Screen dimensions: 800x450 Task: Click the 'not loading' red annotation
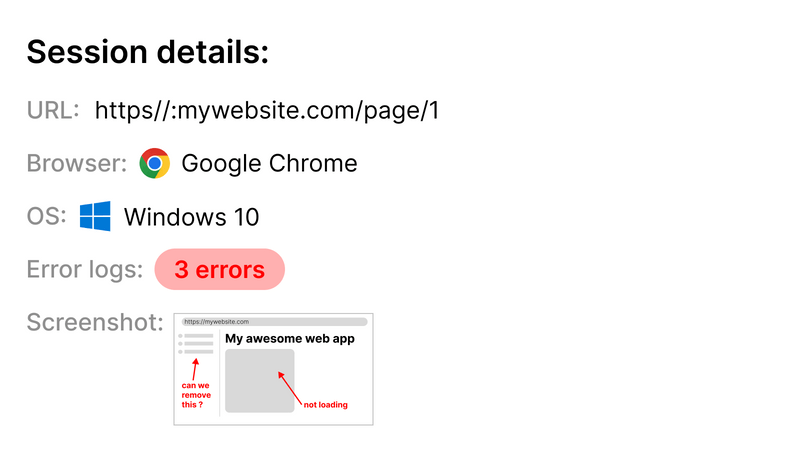[325, 405]
